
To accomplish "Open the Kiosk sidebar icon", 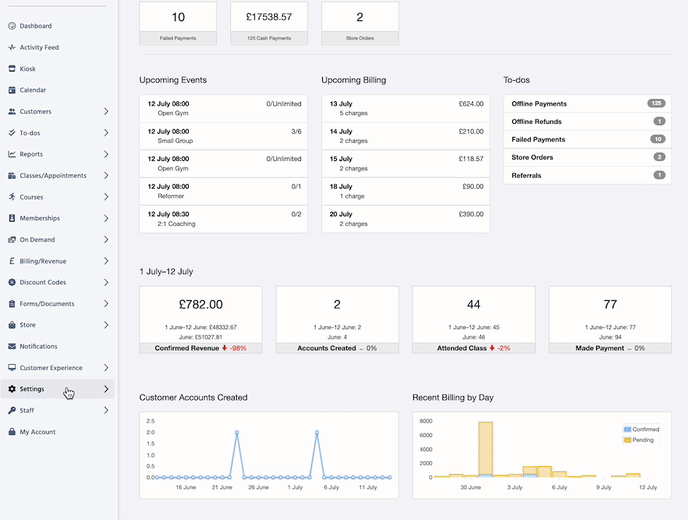I will pyautogui.click(x=12, y=69).
